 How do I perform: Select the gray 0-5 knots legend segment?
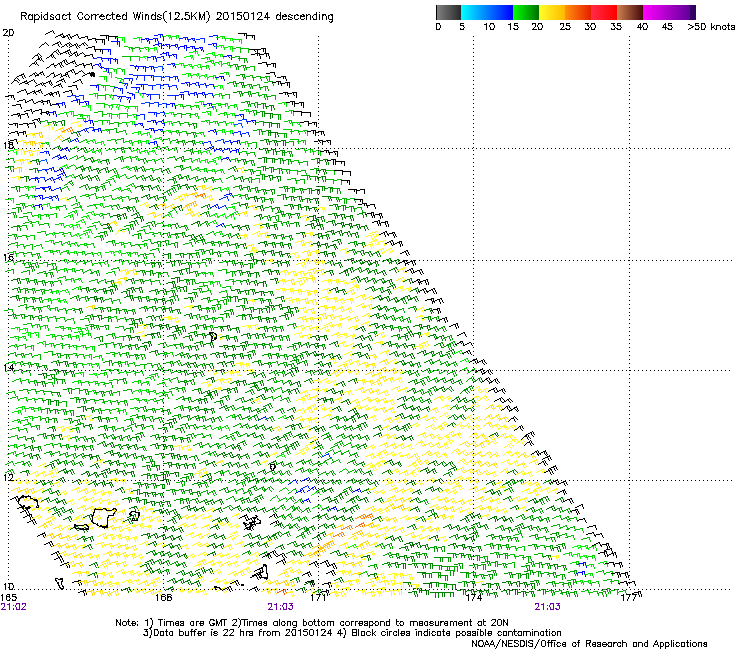(x=448, y=12)
